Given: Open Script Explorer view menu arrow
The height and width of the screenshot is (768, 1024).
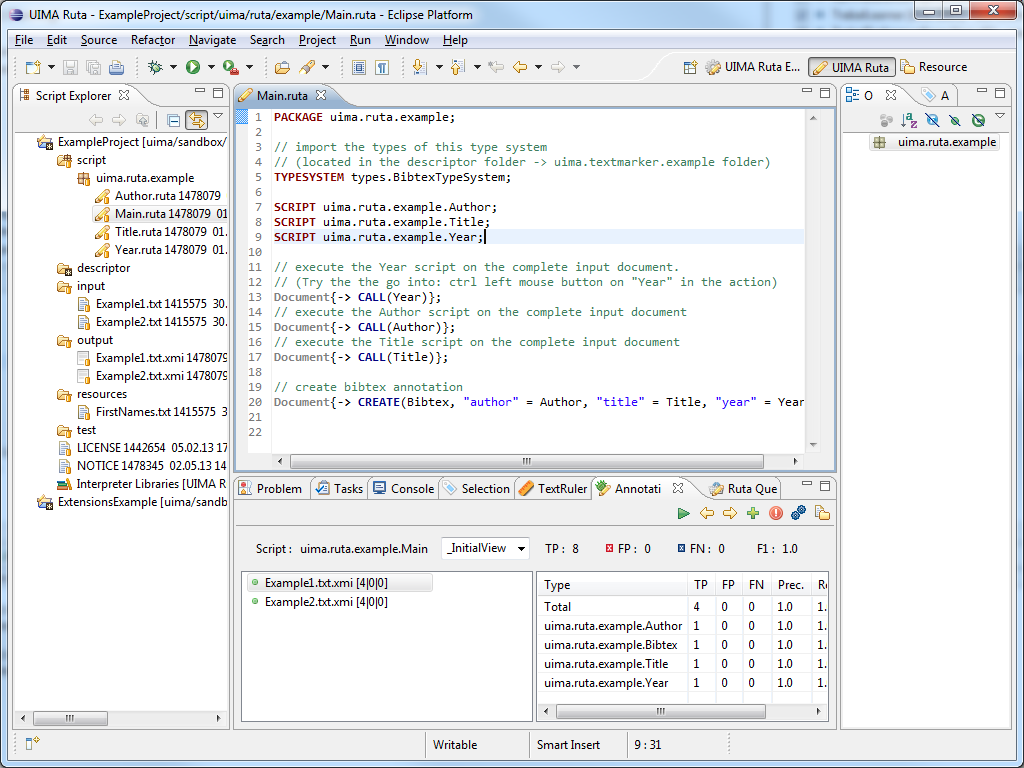Looking at the screenshot, I should [x=217, y=117].
